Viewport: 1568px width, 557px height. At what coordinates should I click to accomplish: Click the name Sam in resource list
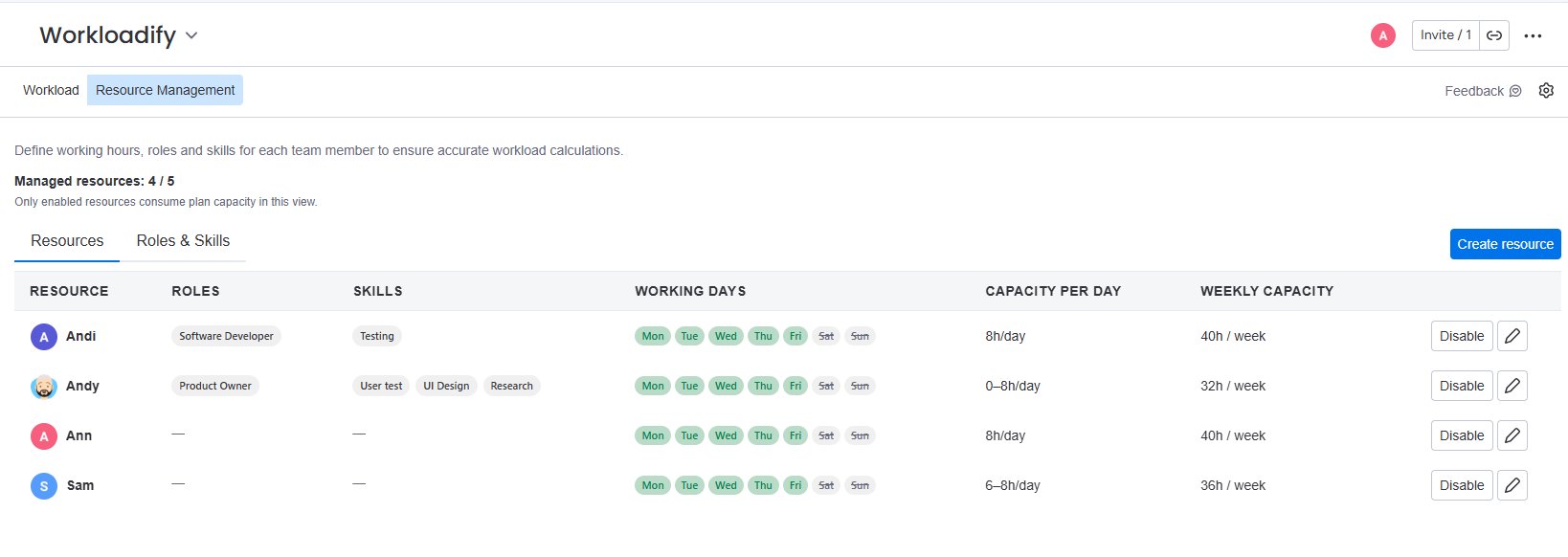[x=80, y=485]
